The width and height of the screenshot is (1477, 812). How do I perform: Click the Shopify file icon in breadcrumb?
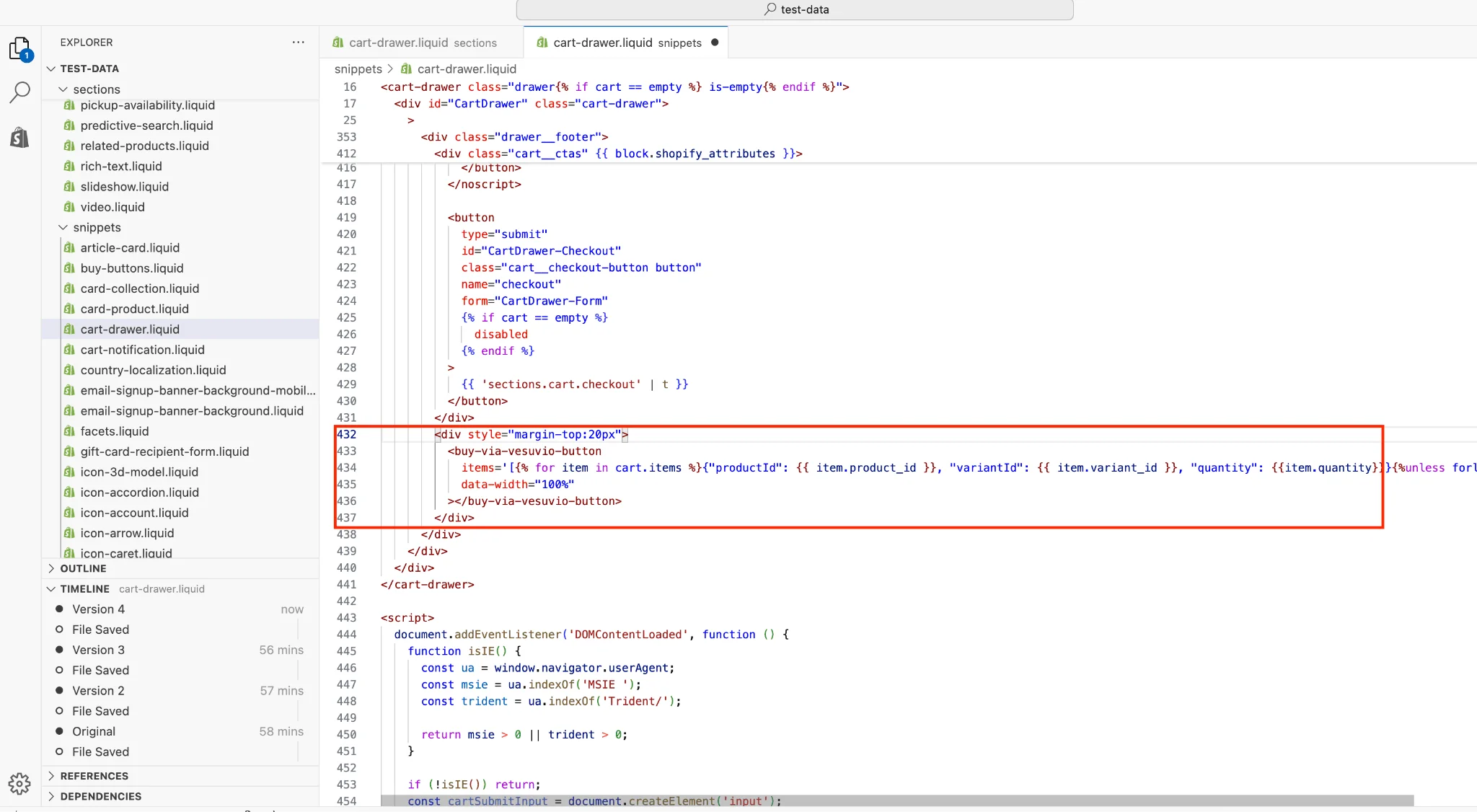coord(406,69)
